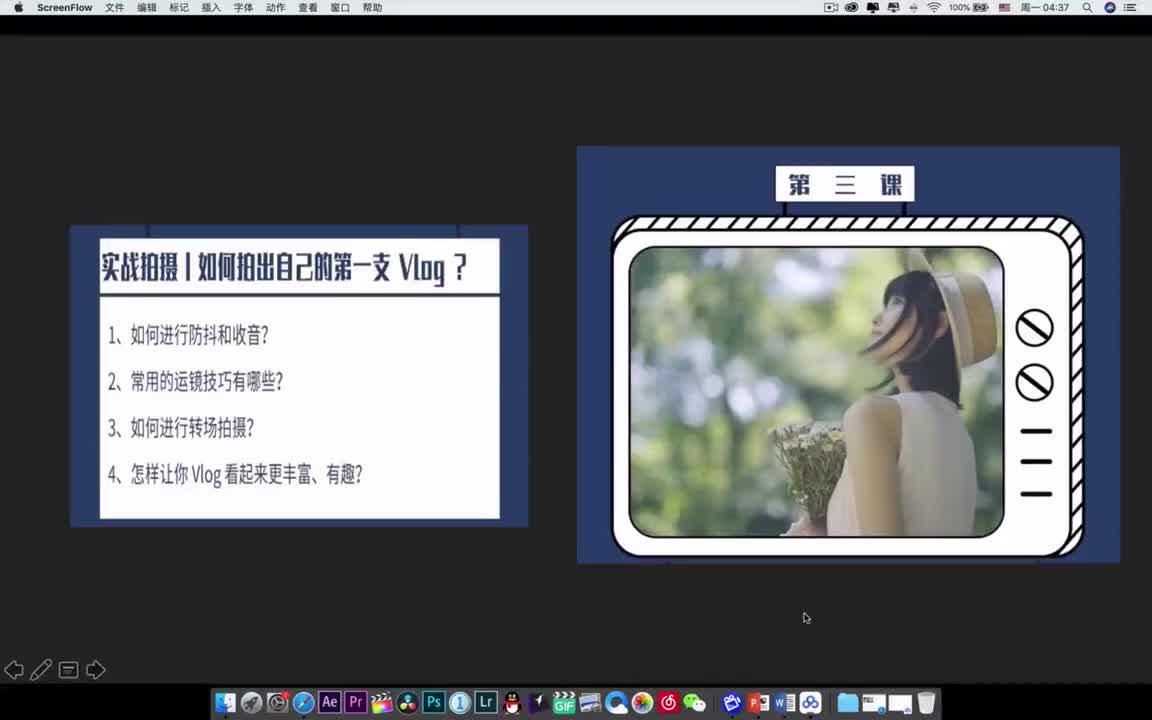Select the pen annotation tool
This screenshot has width=1152, height=720.
tap(41, 670)
